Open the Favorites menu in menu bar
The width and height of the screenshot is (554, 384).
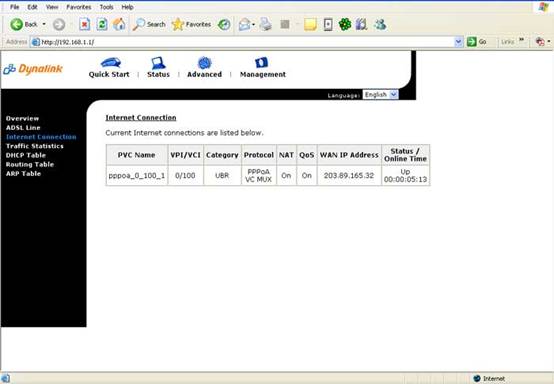click(78, 7)
